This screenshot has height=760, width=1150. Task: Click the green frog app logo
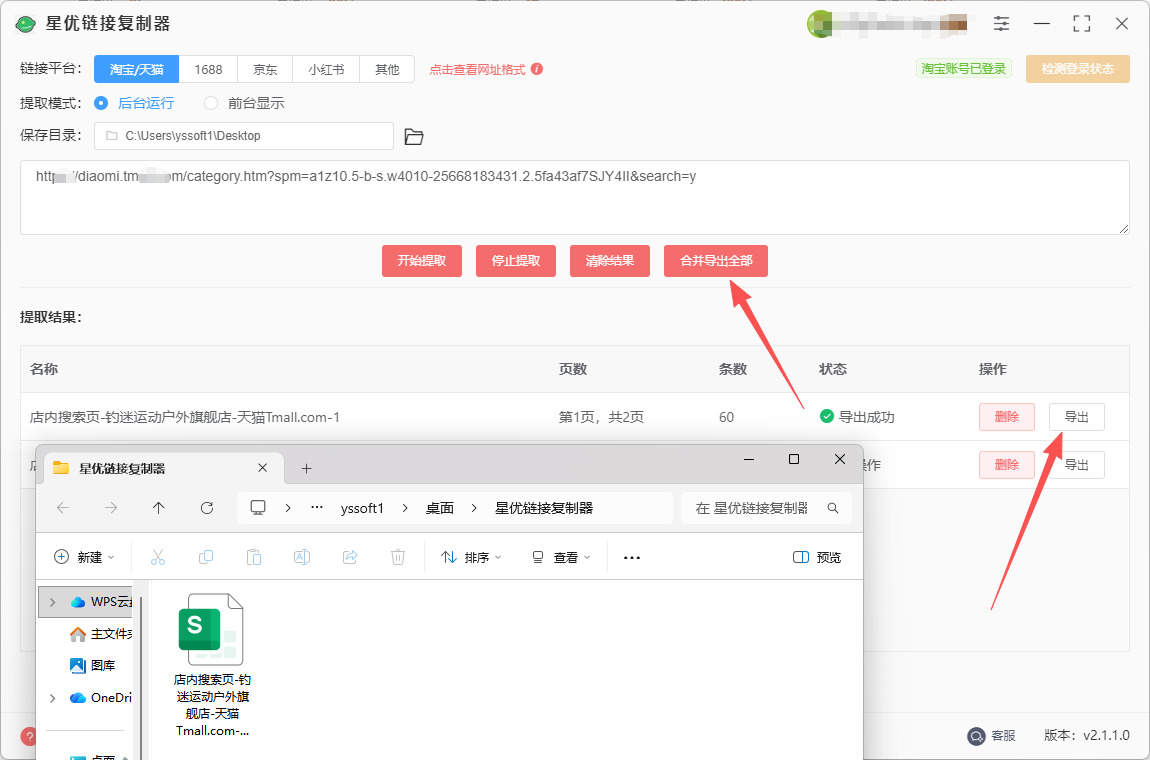point(26,24)
